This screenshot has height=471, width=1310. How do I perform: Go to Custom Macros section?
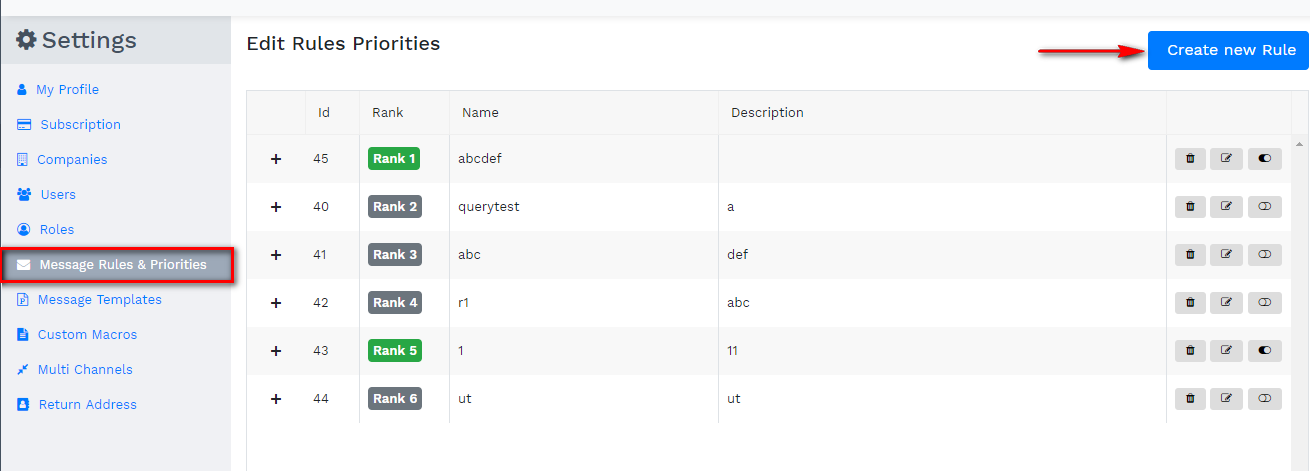(87, 335)
